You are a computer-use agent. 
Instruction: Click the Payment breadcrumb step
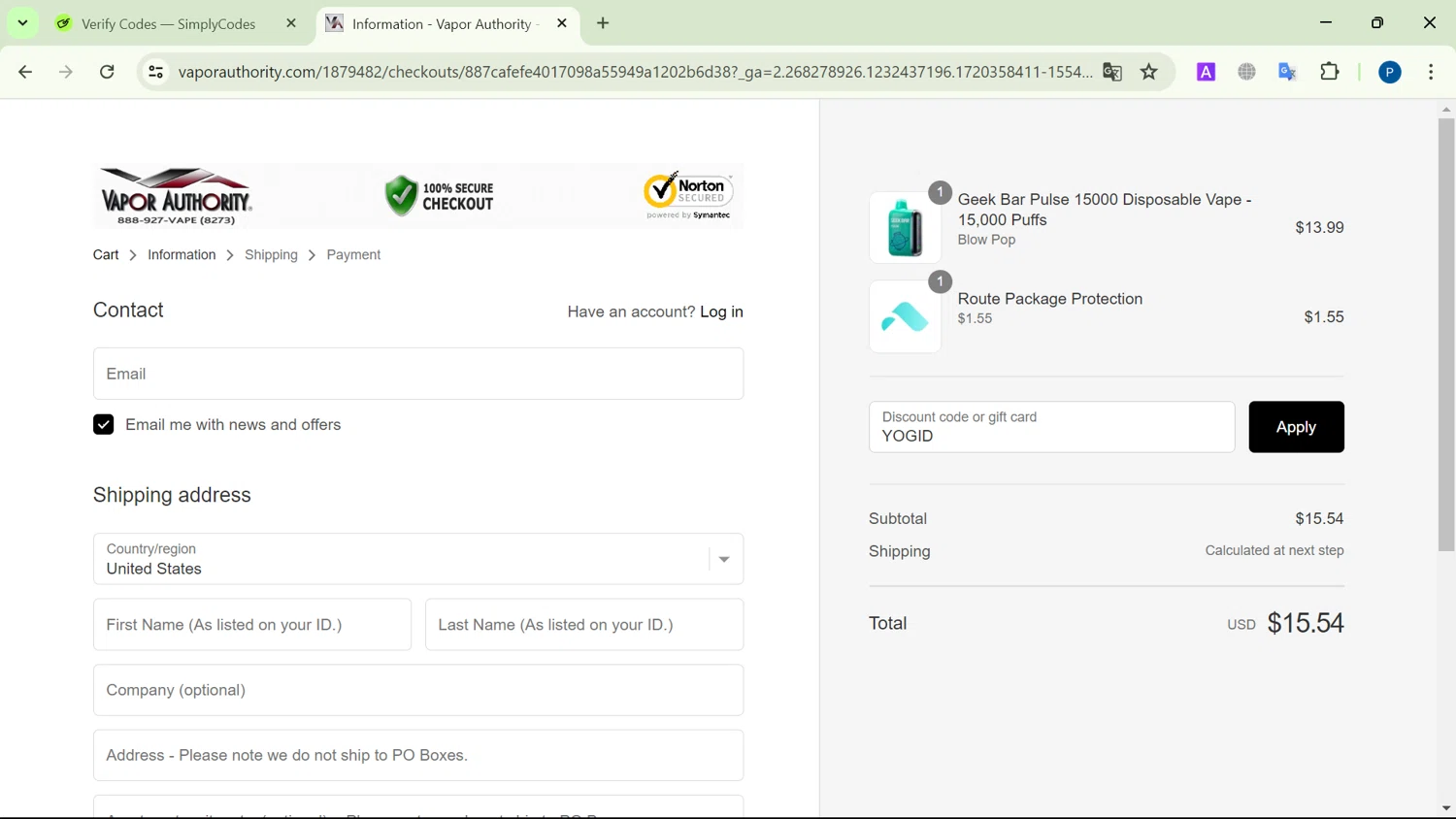click(x=353, y=255)
